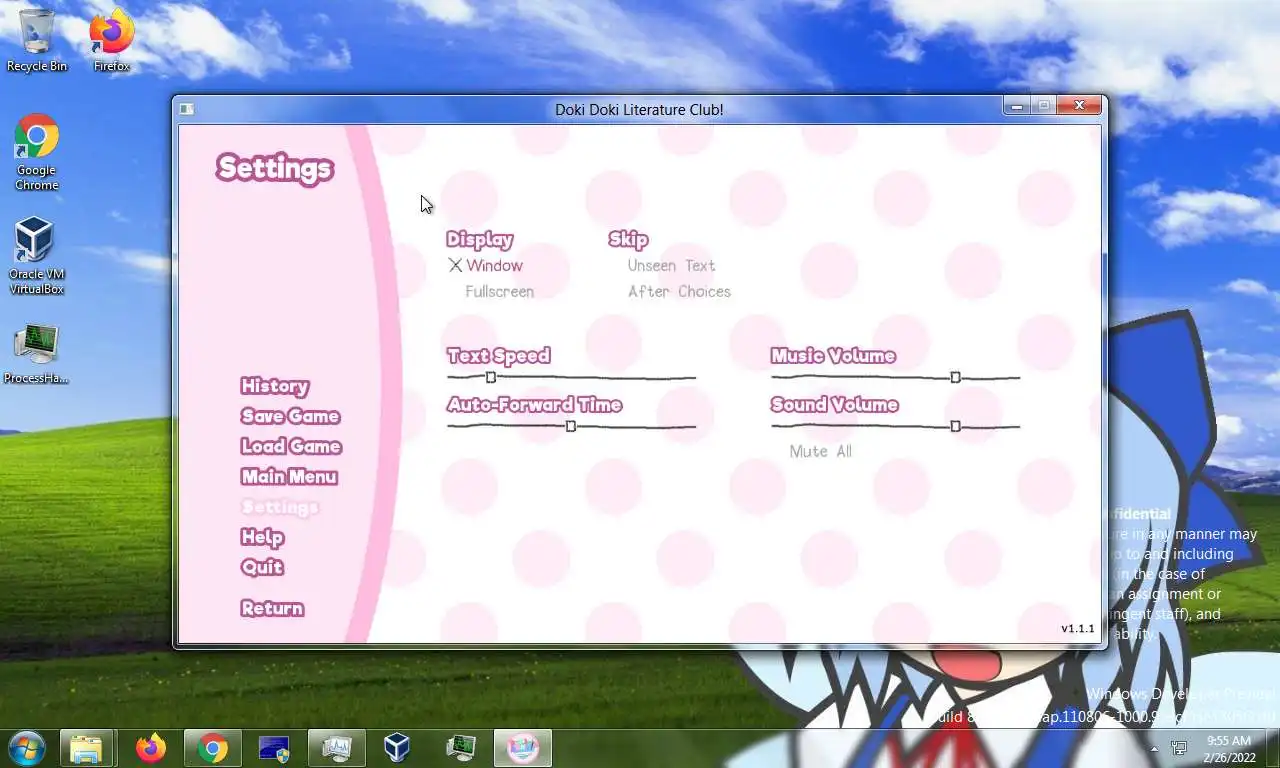Select the Google Chrome desktop shortcut
This screenshot has height=768, width=1280.
(37, 152)
